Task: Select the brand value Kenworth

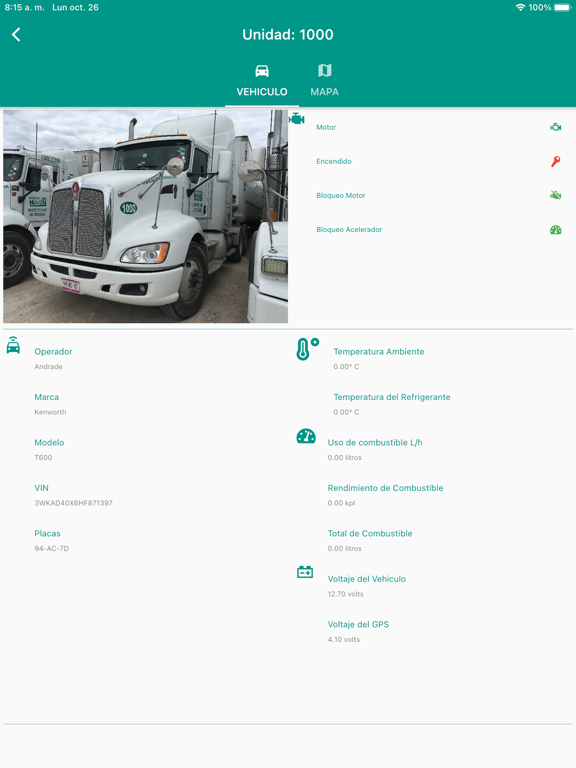Action: 50,412
